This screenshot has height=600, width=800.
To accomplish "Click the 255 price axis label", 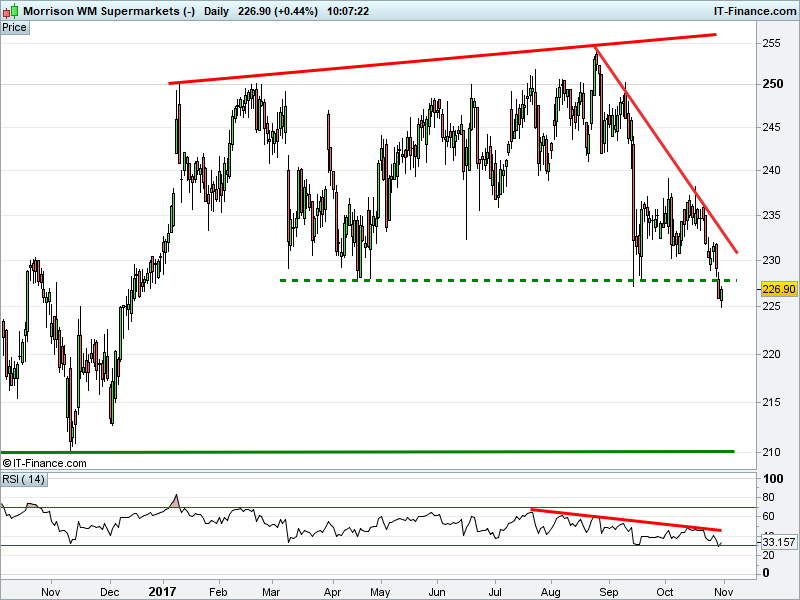I will tap(771, 43).
